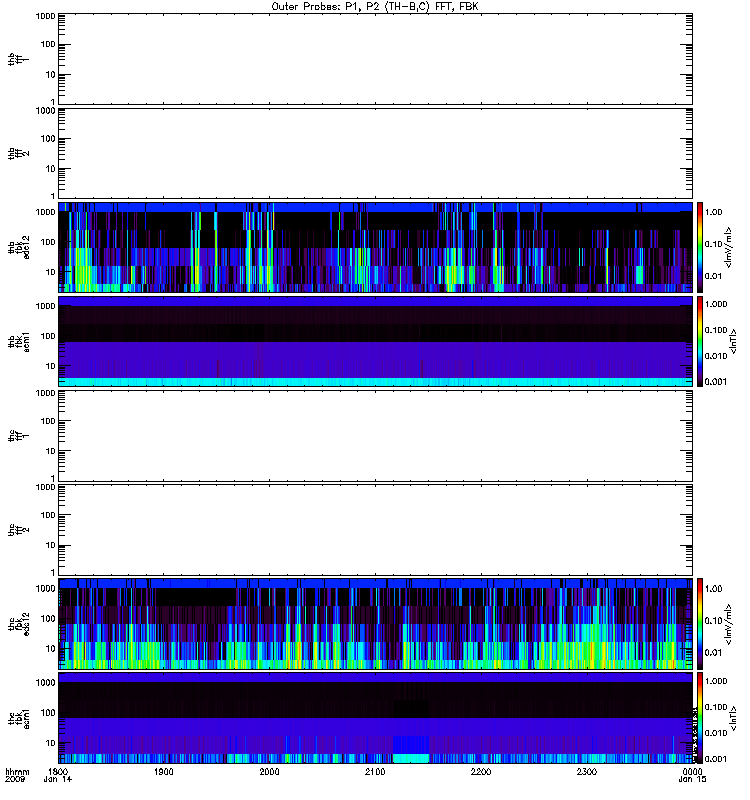
Task: Click the thb scm1 nT color bar
Action: pos(700,341)
